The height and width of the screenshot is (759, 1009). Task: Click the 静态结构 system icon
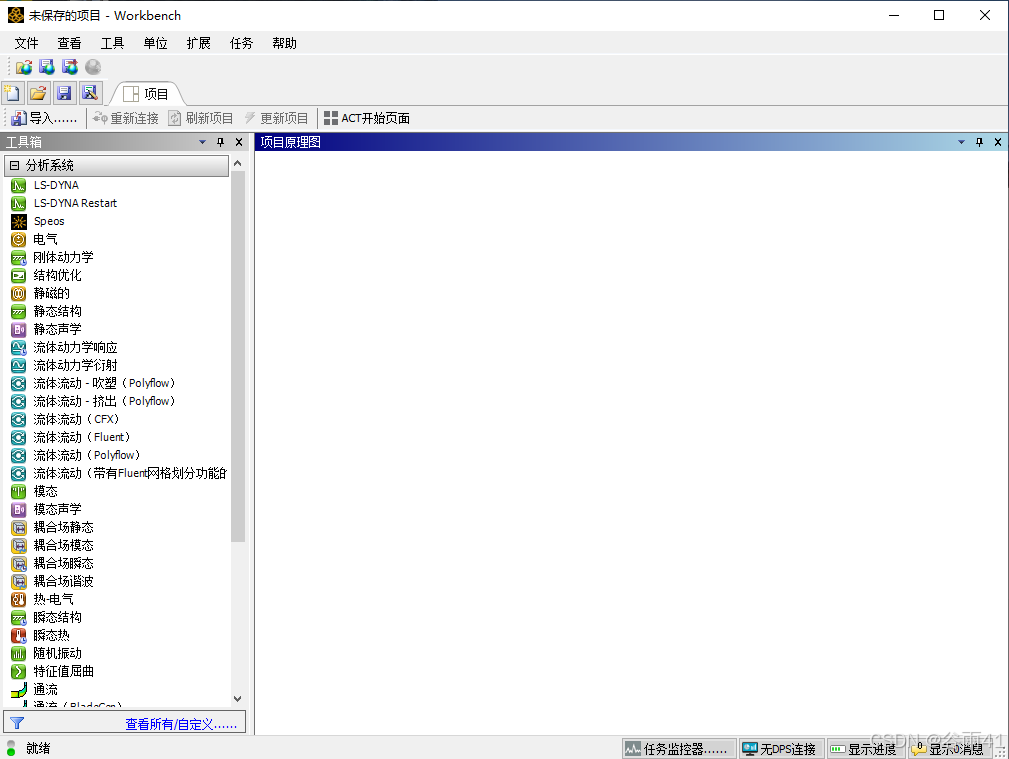[19, 312]
